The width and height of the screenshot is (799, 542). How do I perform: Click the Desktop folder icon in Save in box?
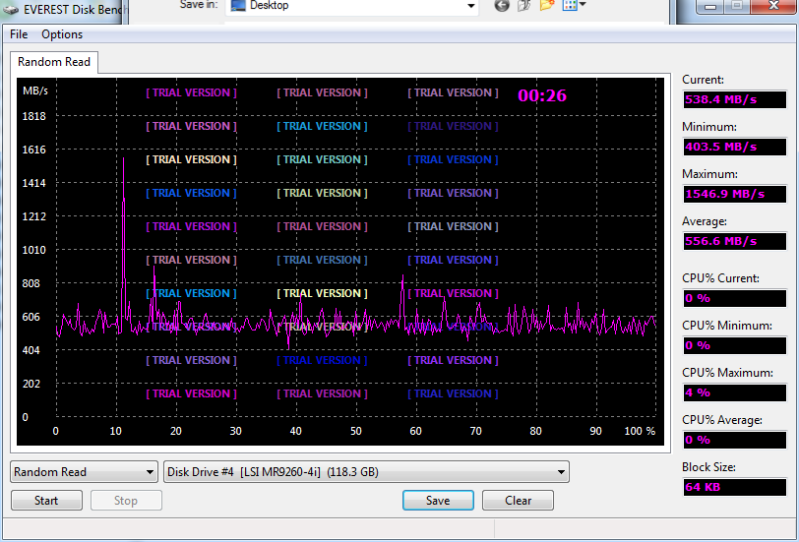238,6
